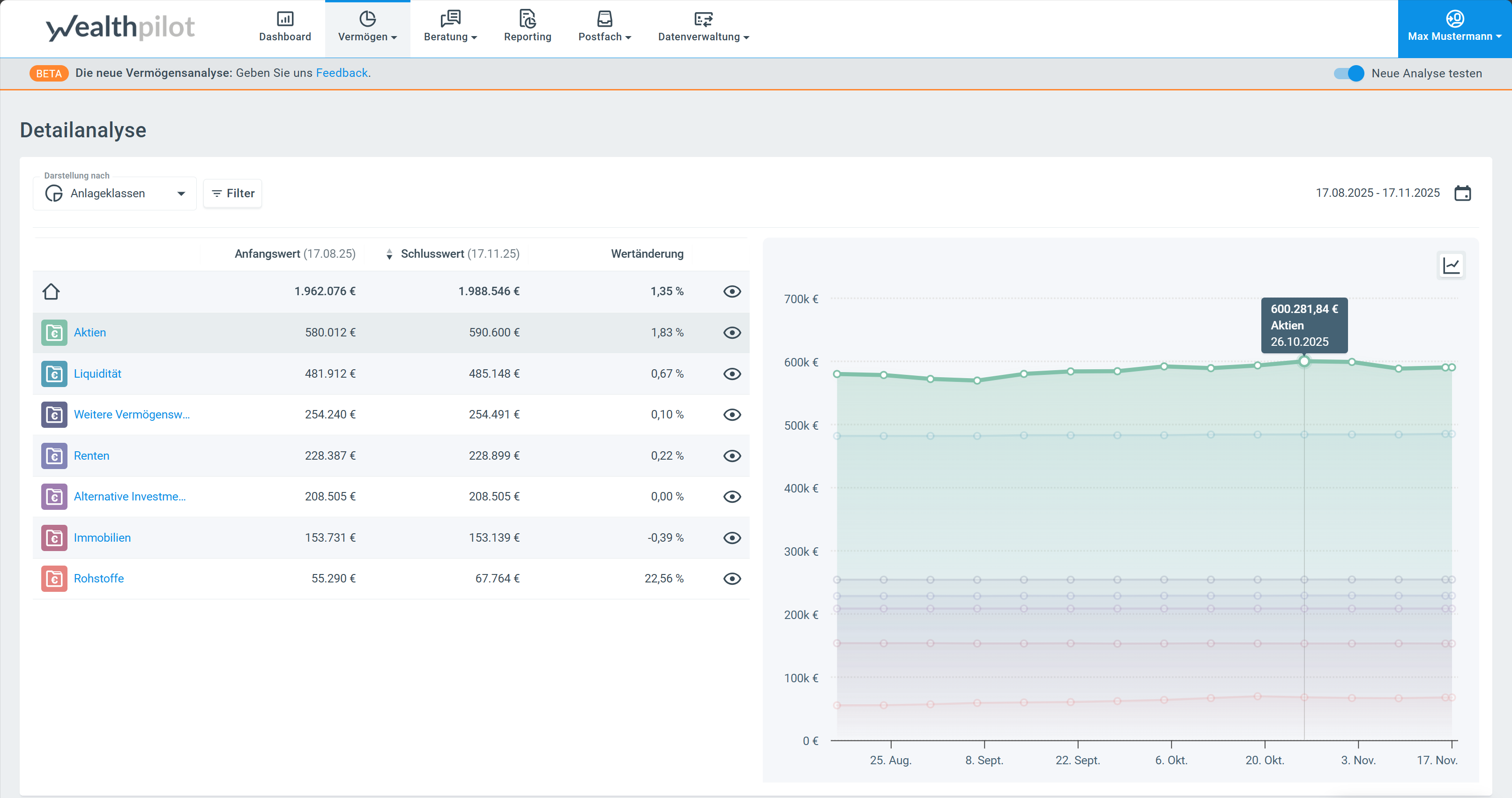Viewport: 1512px width, 798px height.
Task: Expand the Max Mustermann user menu
Action: click(1454, 28)
